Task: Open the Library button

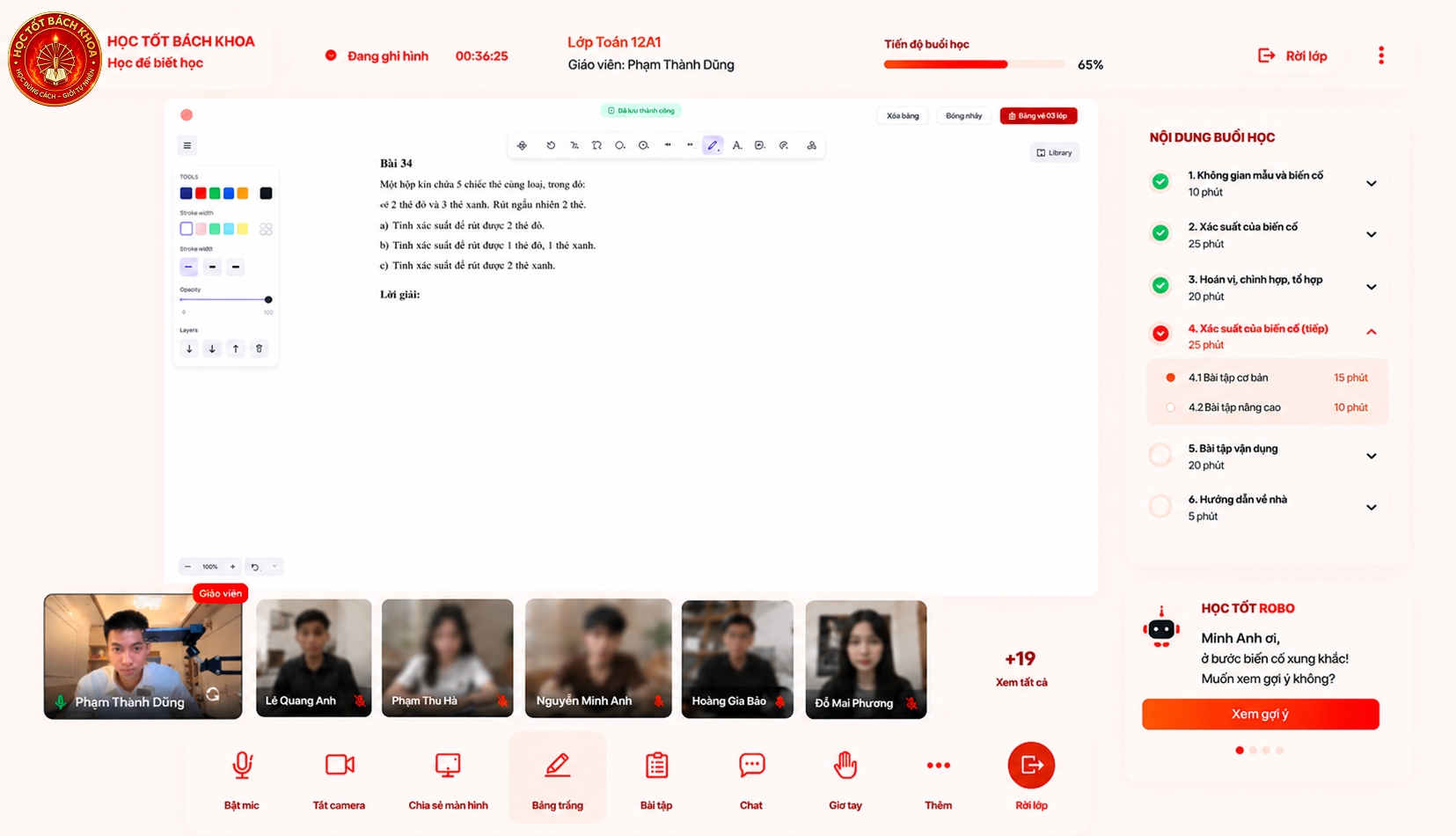Action: tap(1054, 152)
